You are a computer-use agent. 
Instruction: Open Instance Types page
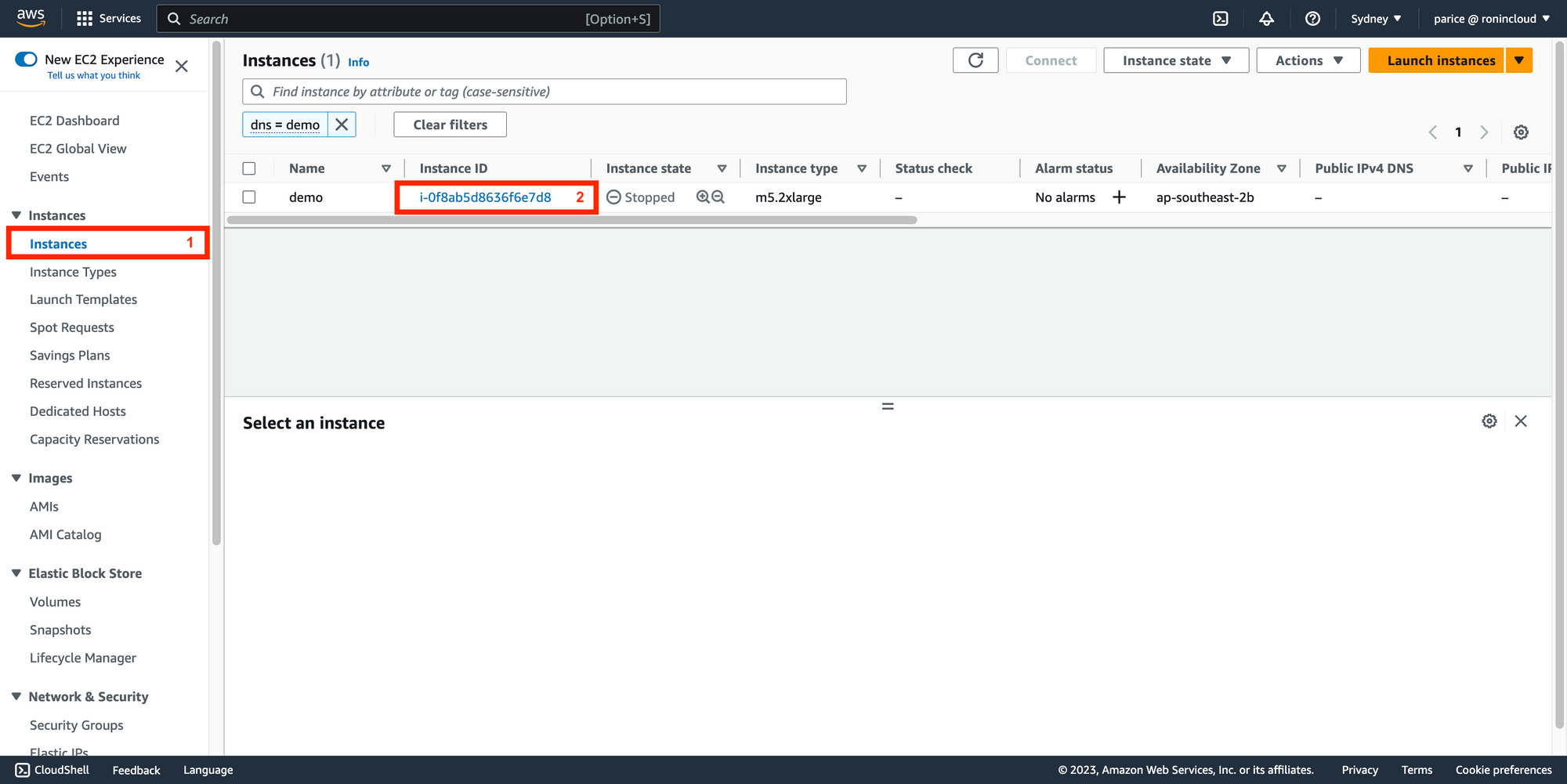[x=73, y=272]
